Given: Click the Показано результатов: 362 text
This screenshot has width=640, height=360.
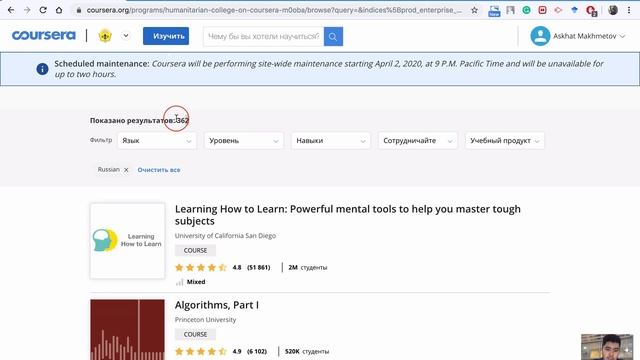Looking at the screenshot, I should 139,120.
